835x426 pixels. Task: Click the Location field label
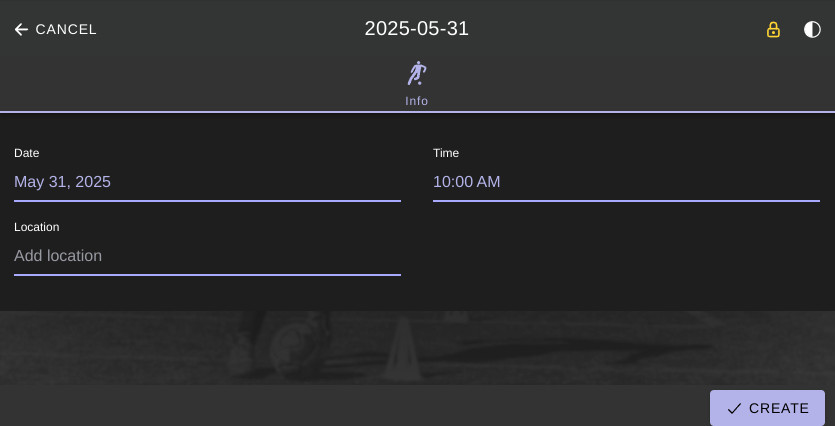point(37,227)
